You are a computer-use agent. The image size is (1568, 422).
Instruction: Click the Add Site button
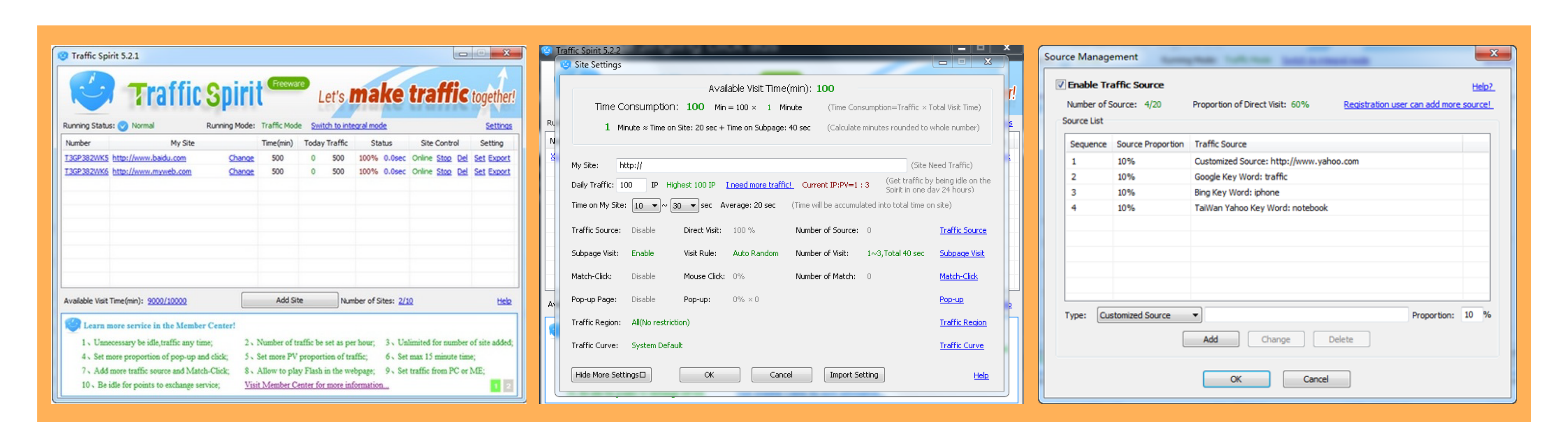pyautogui.click(x=290, y=300)
